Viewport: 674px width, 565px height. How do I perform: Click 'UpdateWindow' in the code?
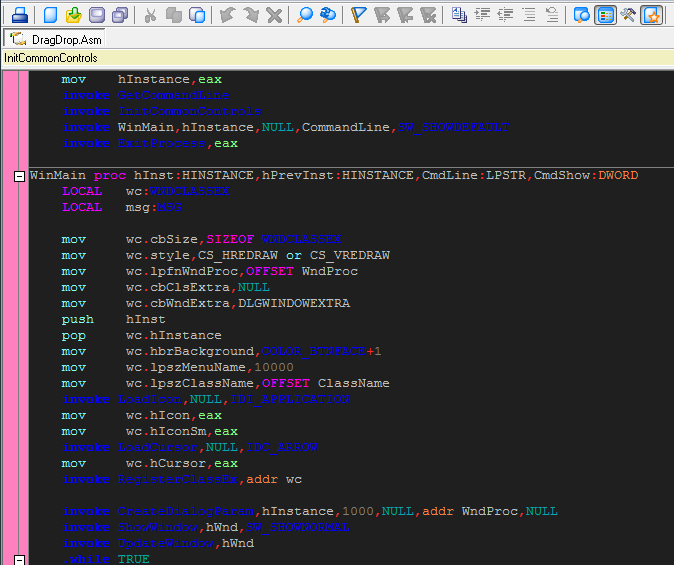165,544
